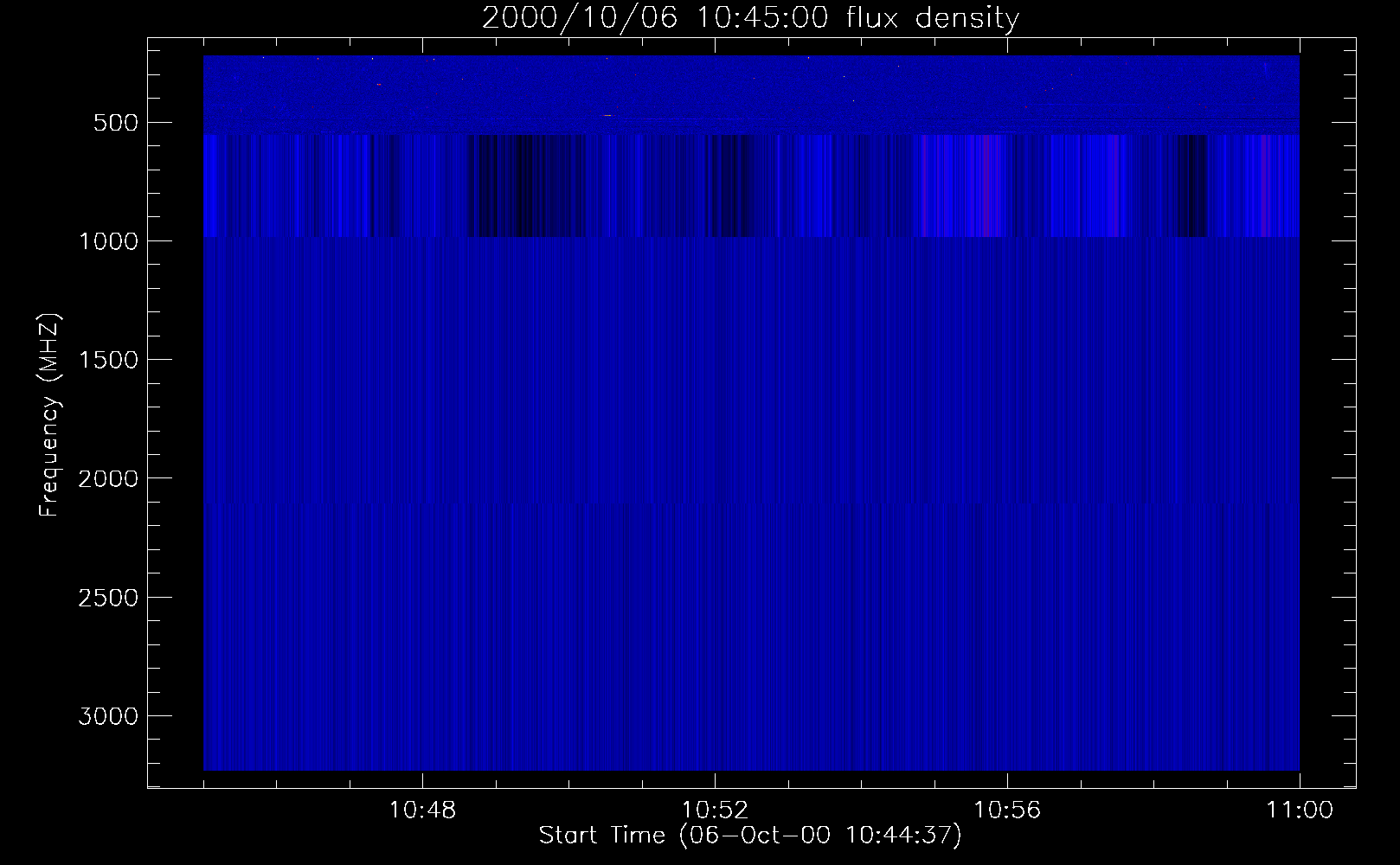Click the 'Start Time (06-Oct-00 10:44:37)' axis title
This screenshot has width=1400, height=865.
tap(750, 836)
